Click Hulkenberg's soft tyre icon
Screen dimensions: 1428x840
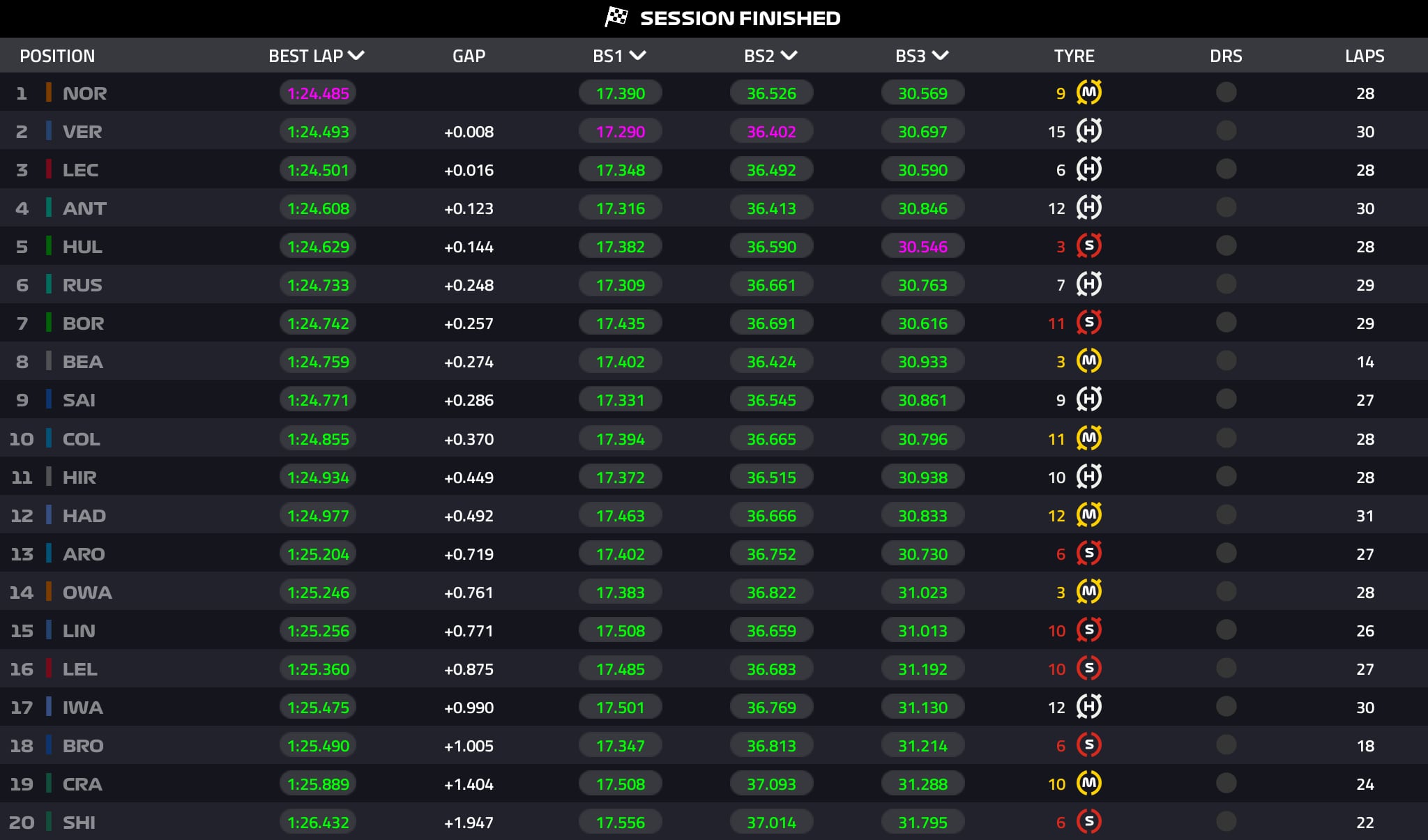pyautogui.click(x=1088, y=246)
